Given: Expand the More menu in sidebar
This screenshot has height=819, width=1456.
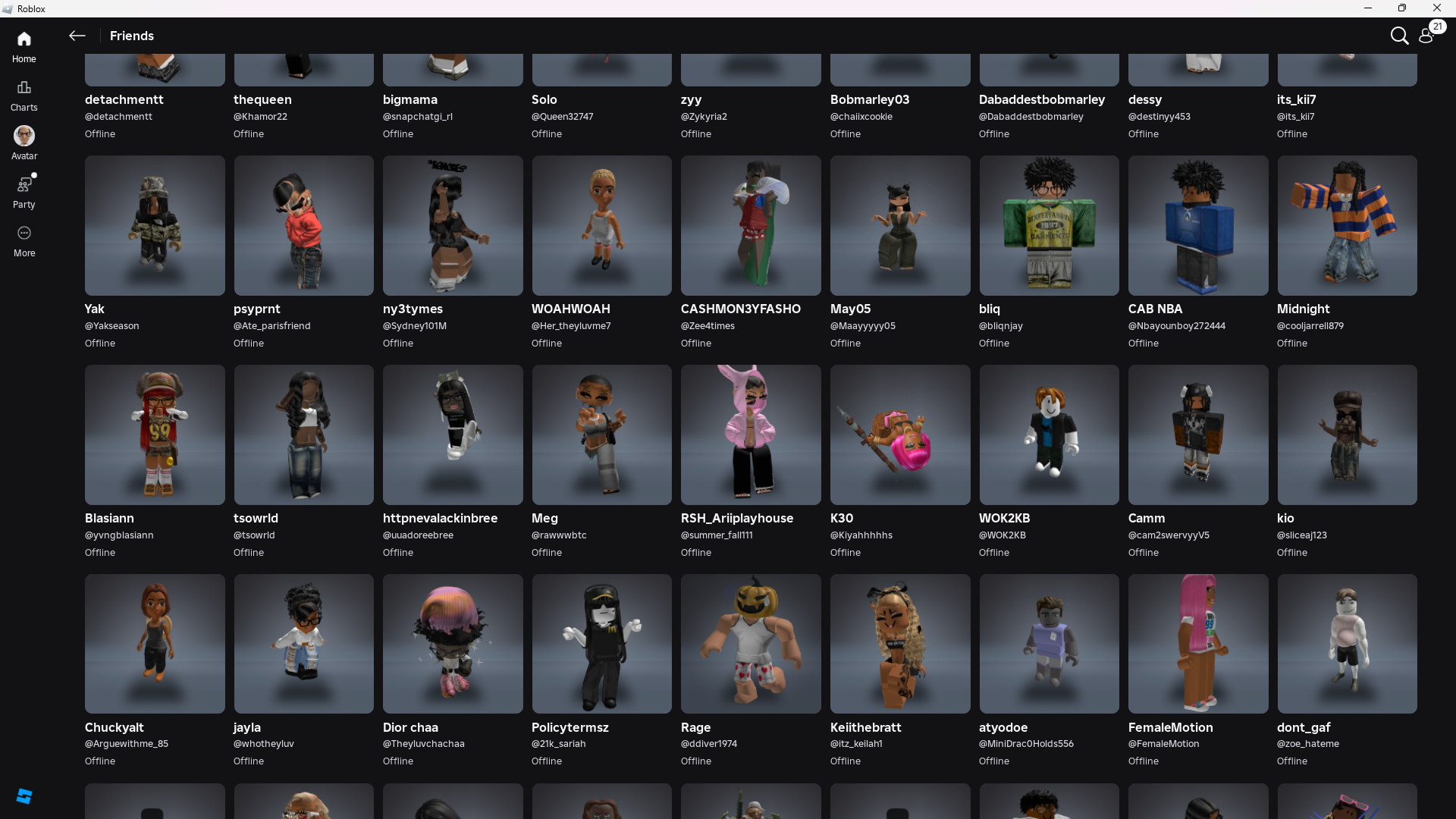Looking at the screenshot, I should pos(24,240).
